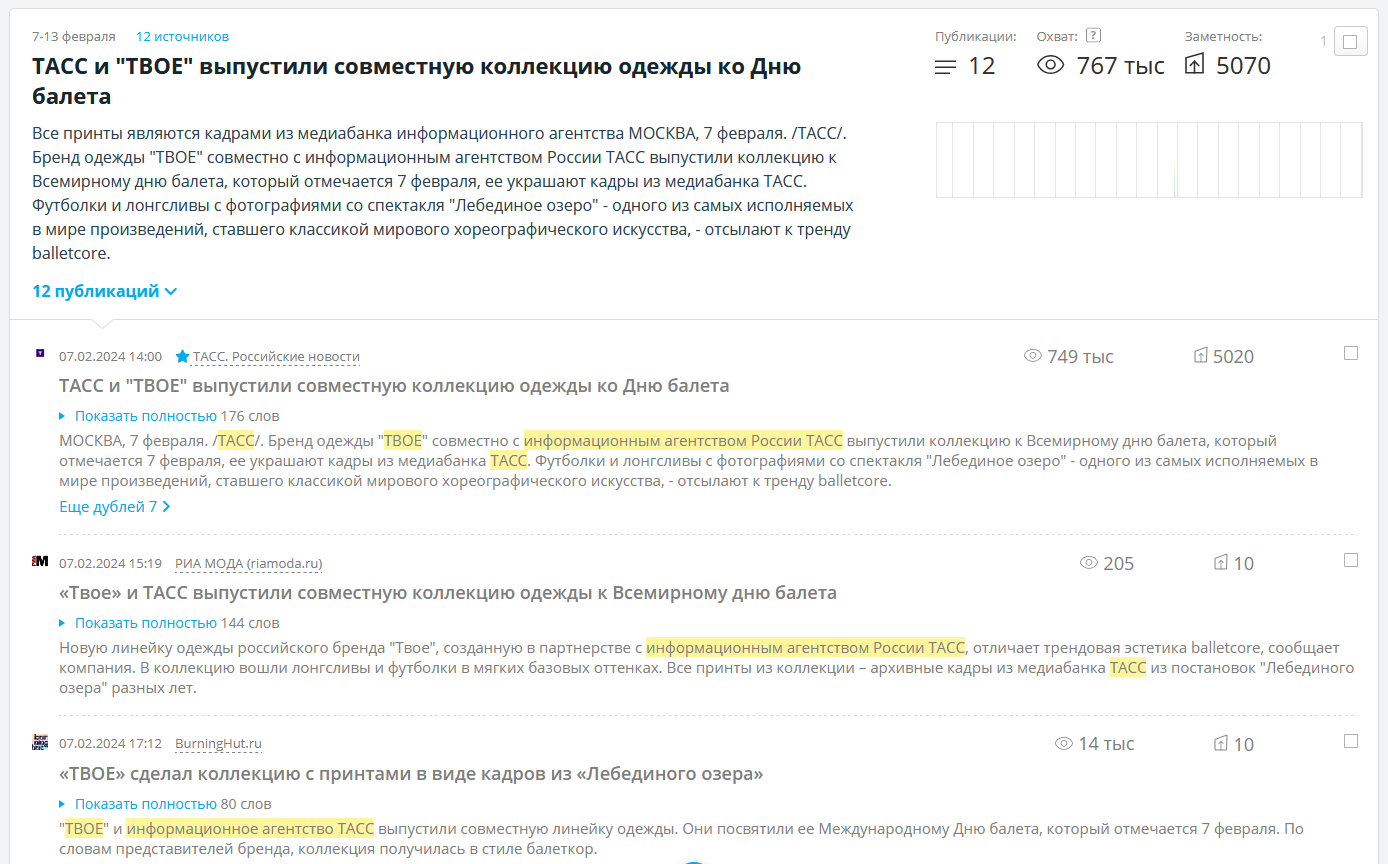Click the Охват: label

[1058, 36]
